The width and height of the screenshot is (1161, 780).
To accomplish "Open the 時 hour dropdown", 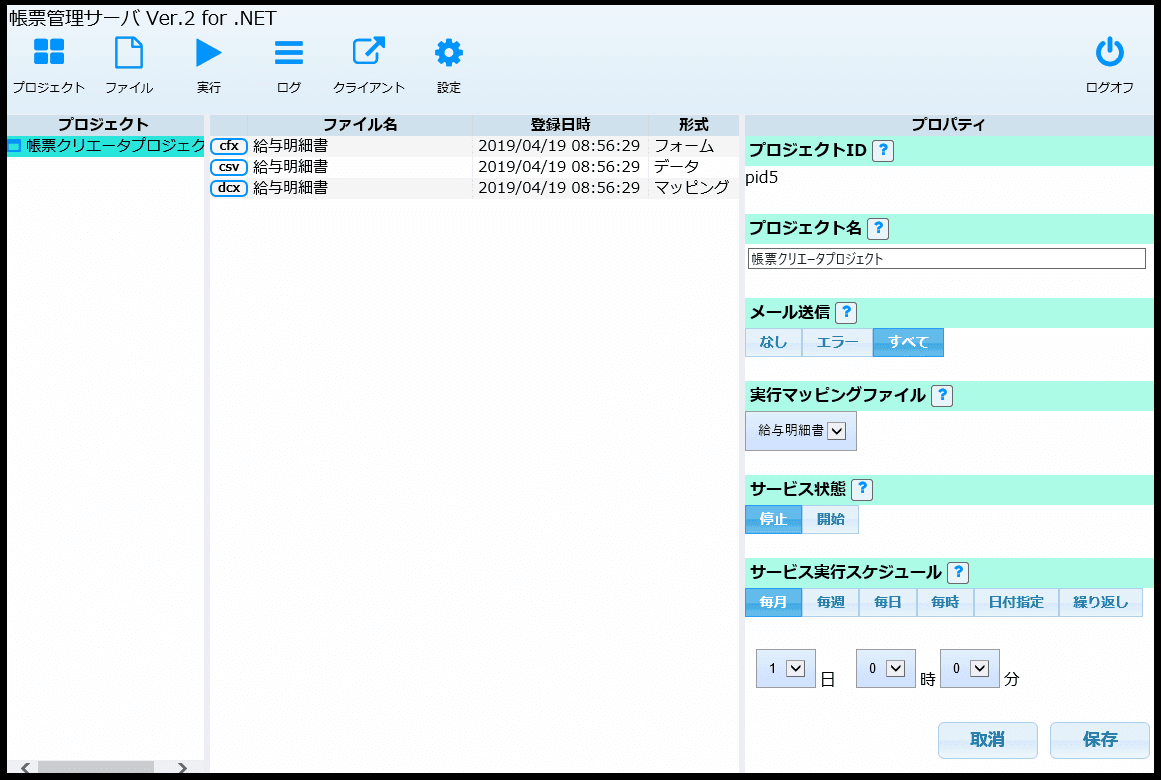I will tap(886, 668).
